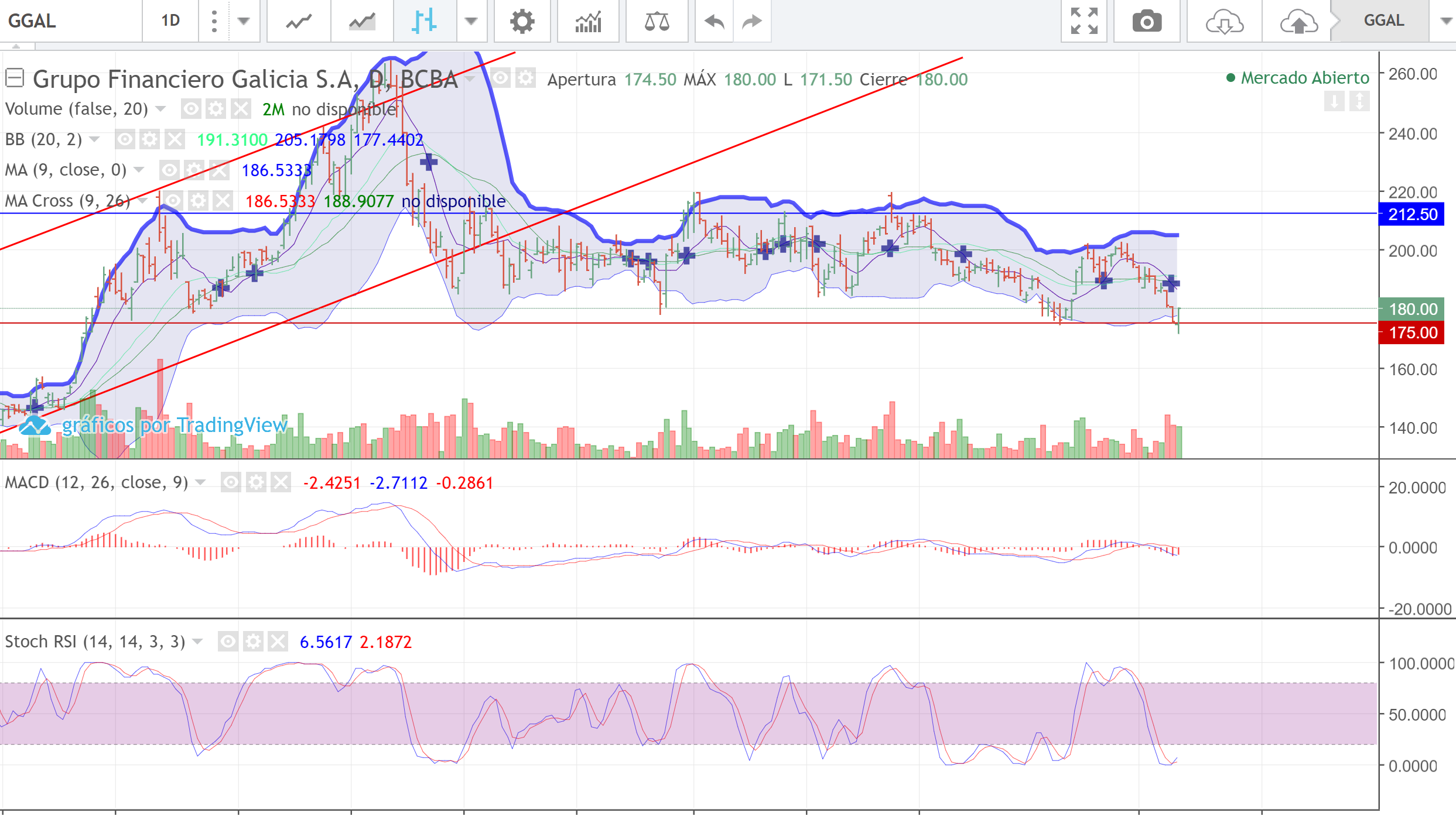The image size is (1456, 816).
Task: Redo the chart action
Action: point(752,22)
